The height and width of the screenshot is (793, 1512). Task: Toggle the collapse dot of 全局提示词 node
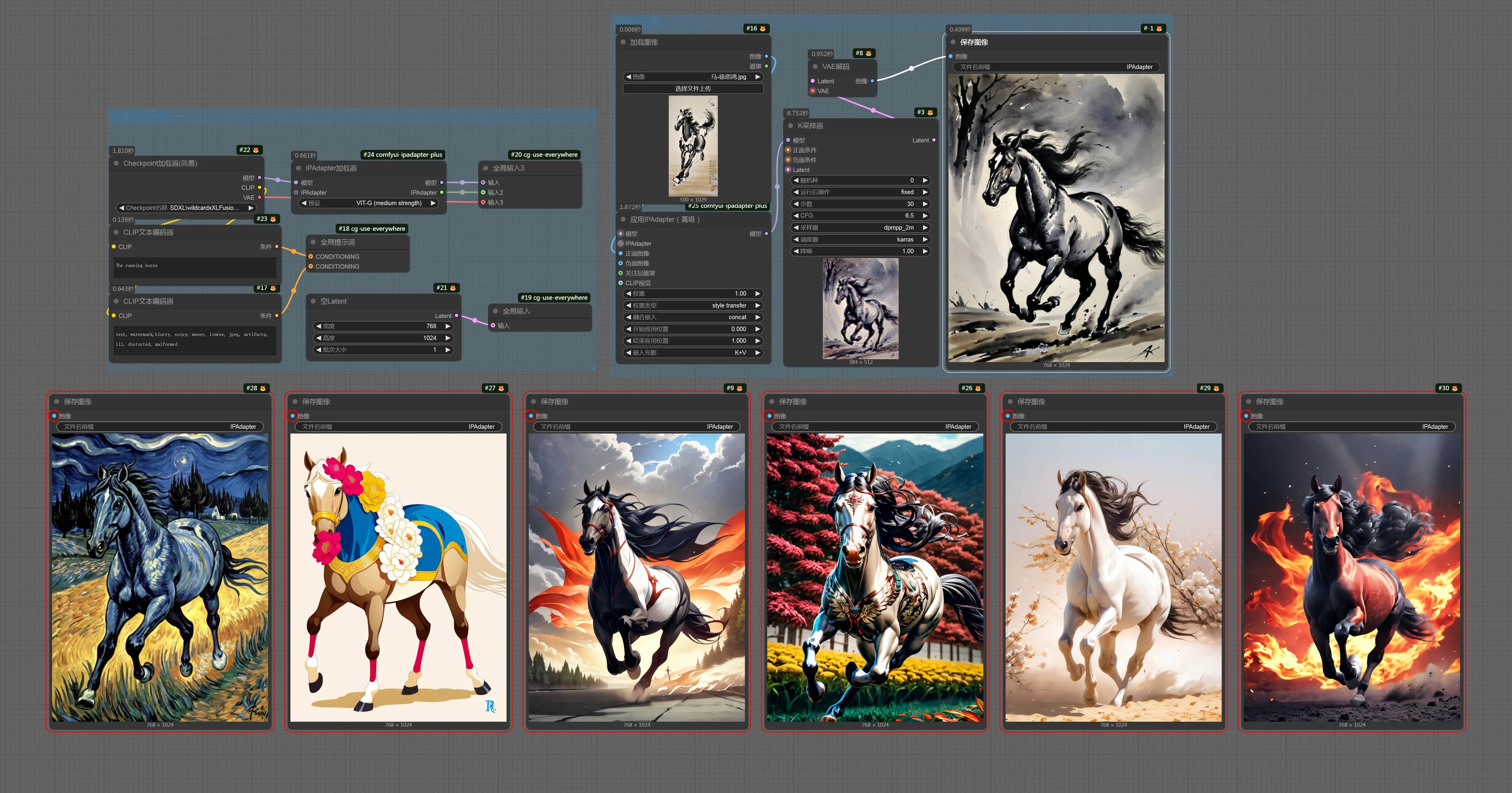313,242
